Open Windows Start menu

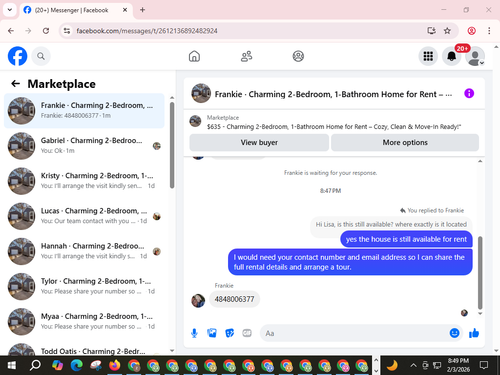click(12, 365)
